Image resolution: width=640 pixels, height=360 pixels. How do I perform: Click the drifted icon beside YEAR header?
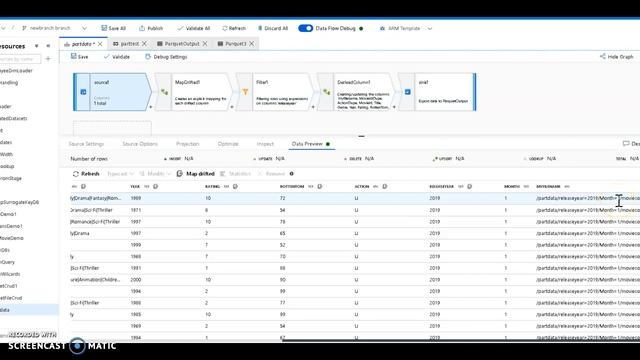tap(156, 187)
